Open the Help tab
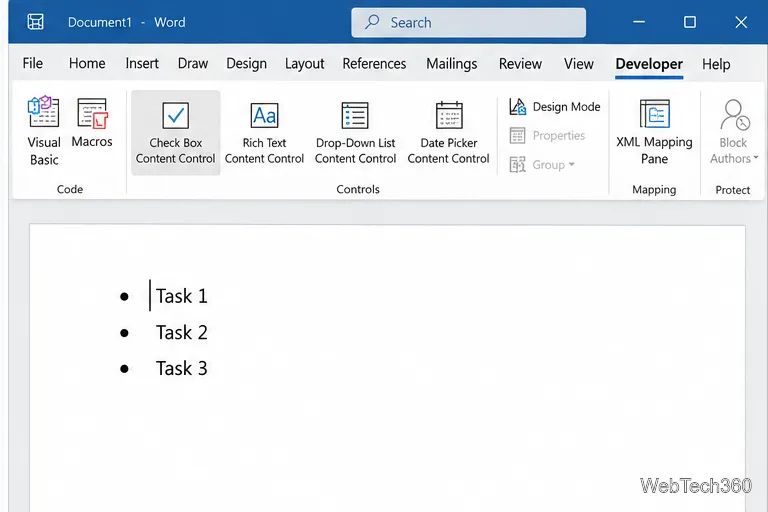 click(716, 64)
